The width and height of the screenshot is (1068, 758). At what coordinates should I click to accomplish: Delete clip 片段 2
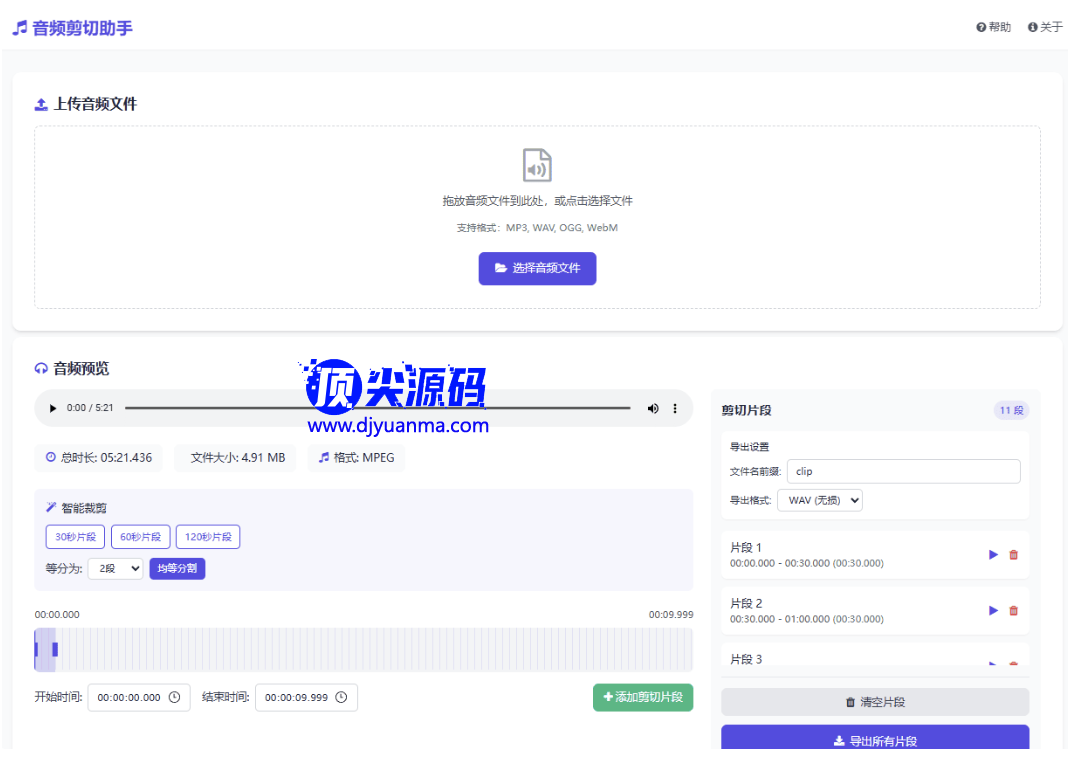click(x=1013, y=611)
